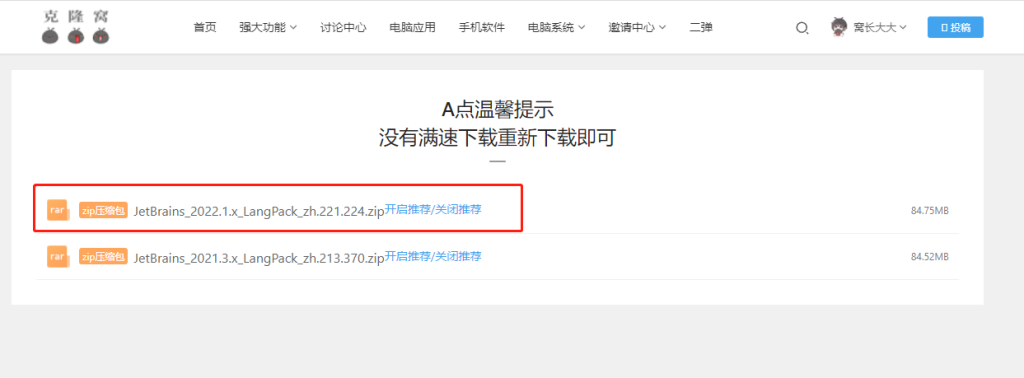Expand the 电脑系统 dropdown menu
1024x378 pixels.
[556, 27]
